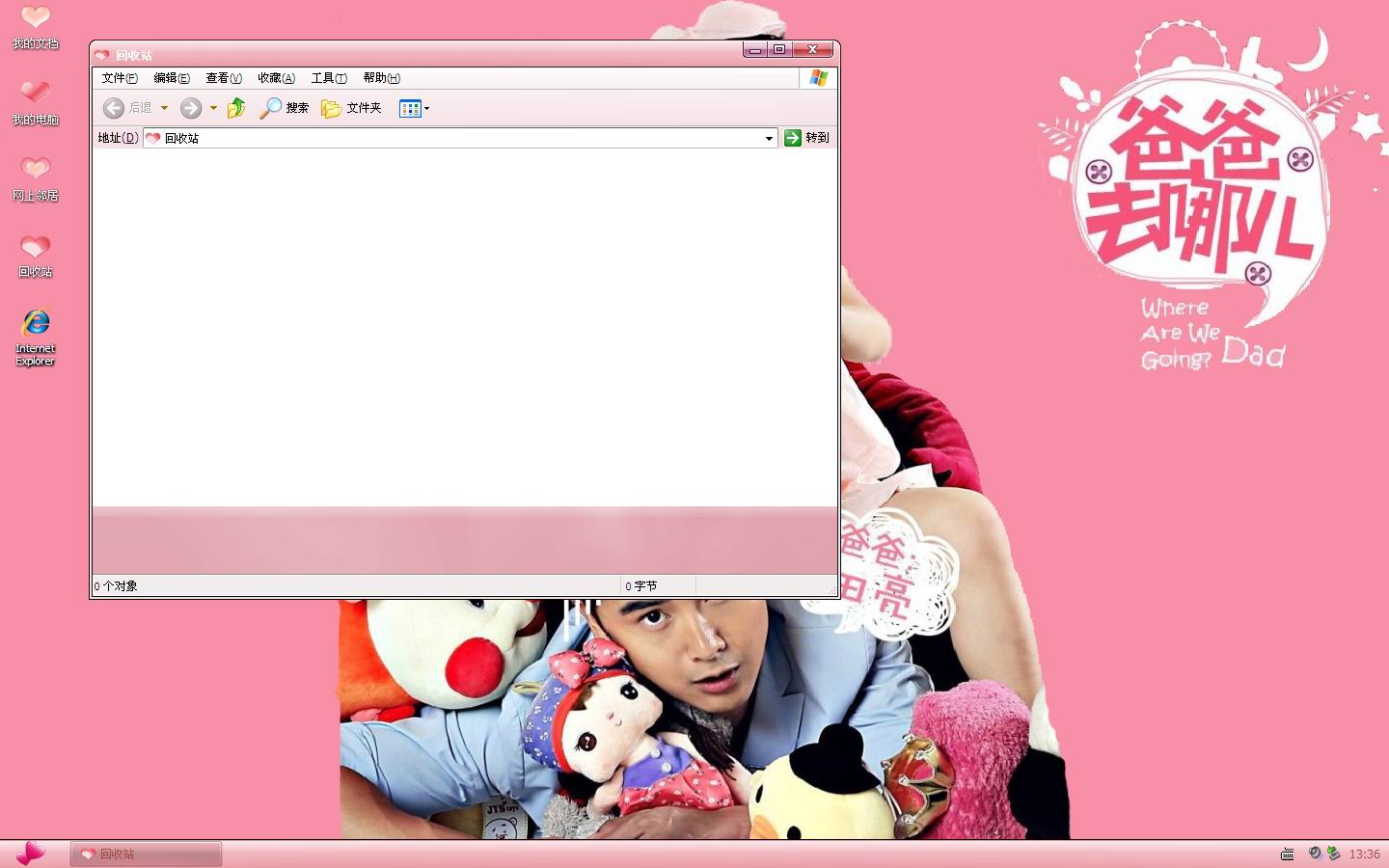Expand the Forward history dropdown arrow

(x=213, y=108)
